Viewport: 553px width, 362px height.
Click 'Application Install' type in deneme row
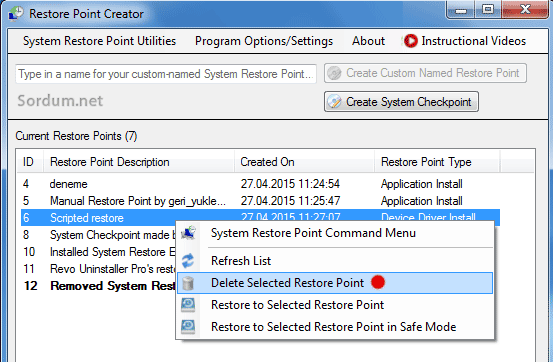click(422, 184)
